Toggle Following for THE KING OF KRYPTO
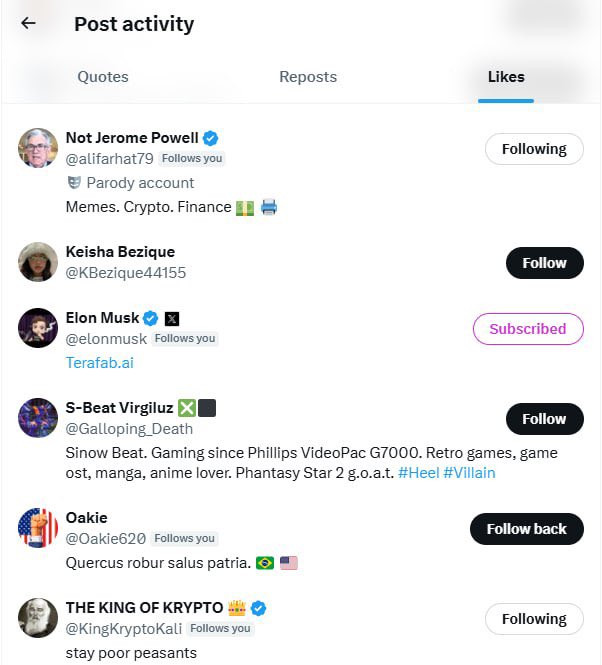This screenshot has height=665, width=602. (534, 619)
